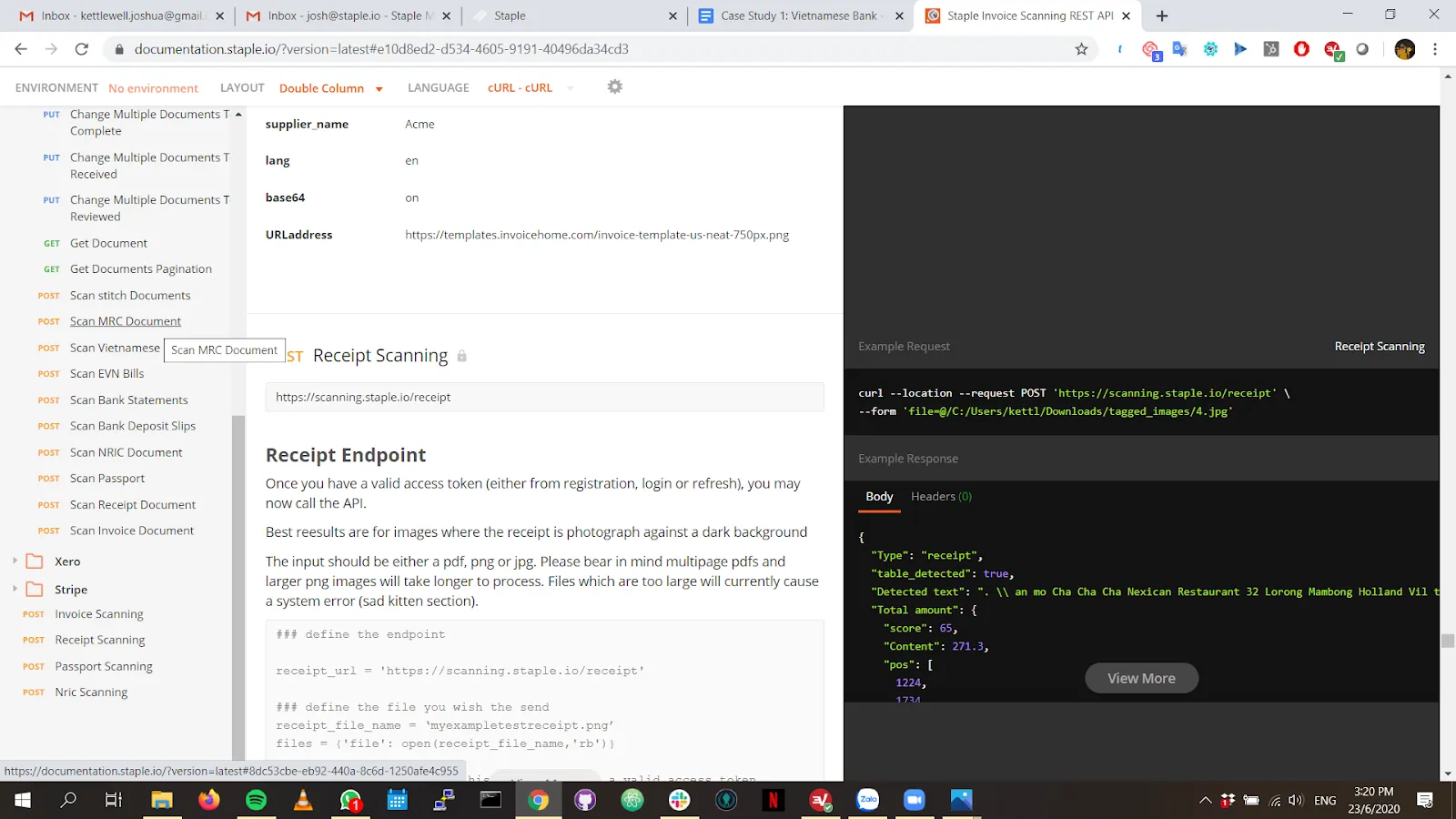Open Windows search from the taskbar
The image size is (1456, 819).
point(68,800)
